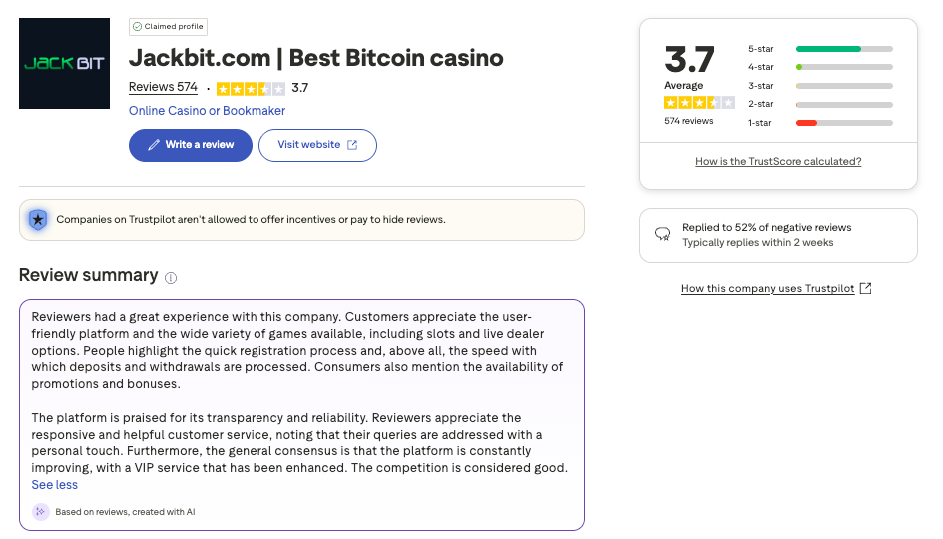
Task: Filter reviews by 5-star bar
Action: click(x=843, y=49)
